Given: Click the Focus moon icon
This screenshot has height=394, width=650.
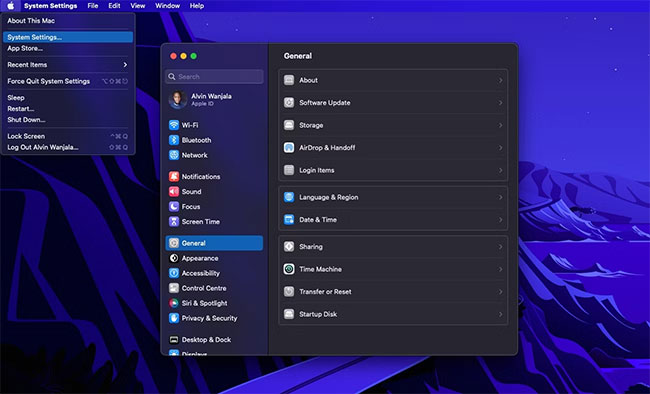Looking at the screenshot, I should [x=174, y=206].
